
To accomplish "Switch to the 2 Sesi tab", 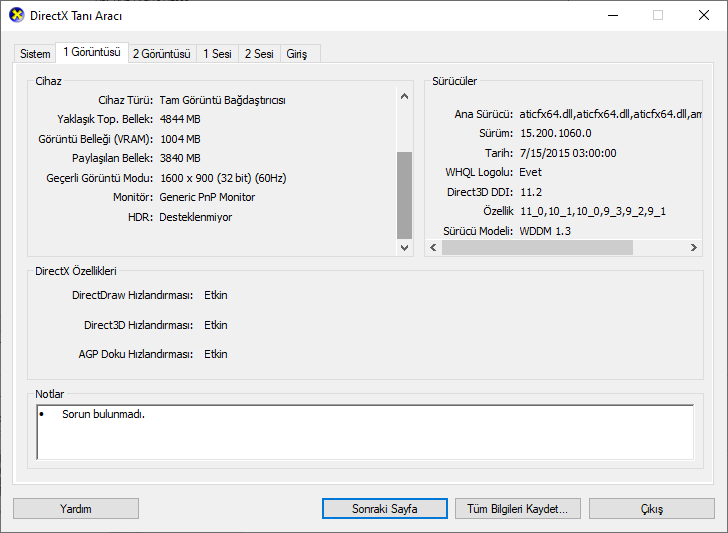I will (x=259, y=54).
